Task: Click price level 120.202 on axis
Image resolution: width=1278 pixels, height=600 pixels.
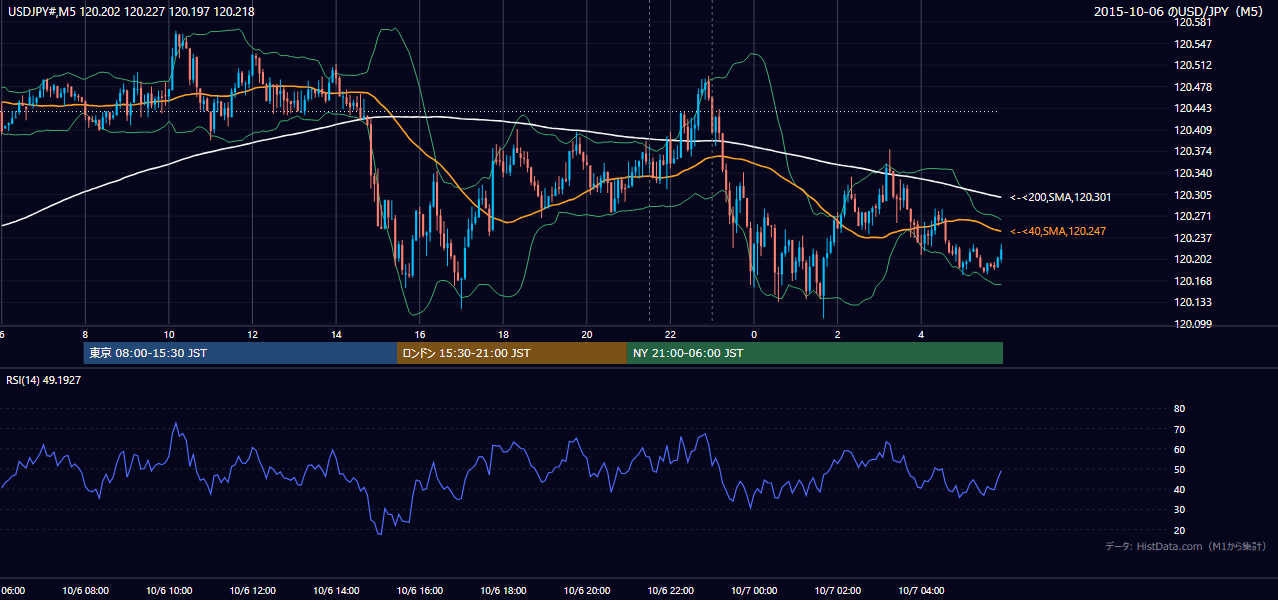Action: tap(1194, 259)
